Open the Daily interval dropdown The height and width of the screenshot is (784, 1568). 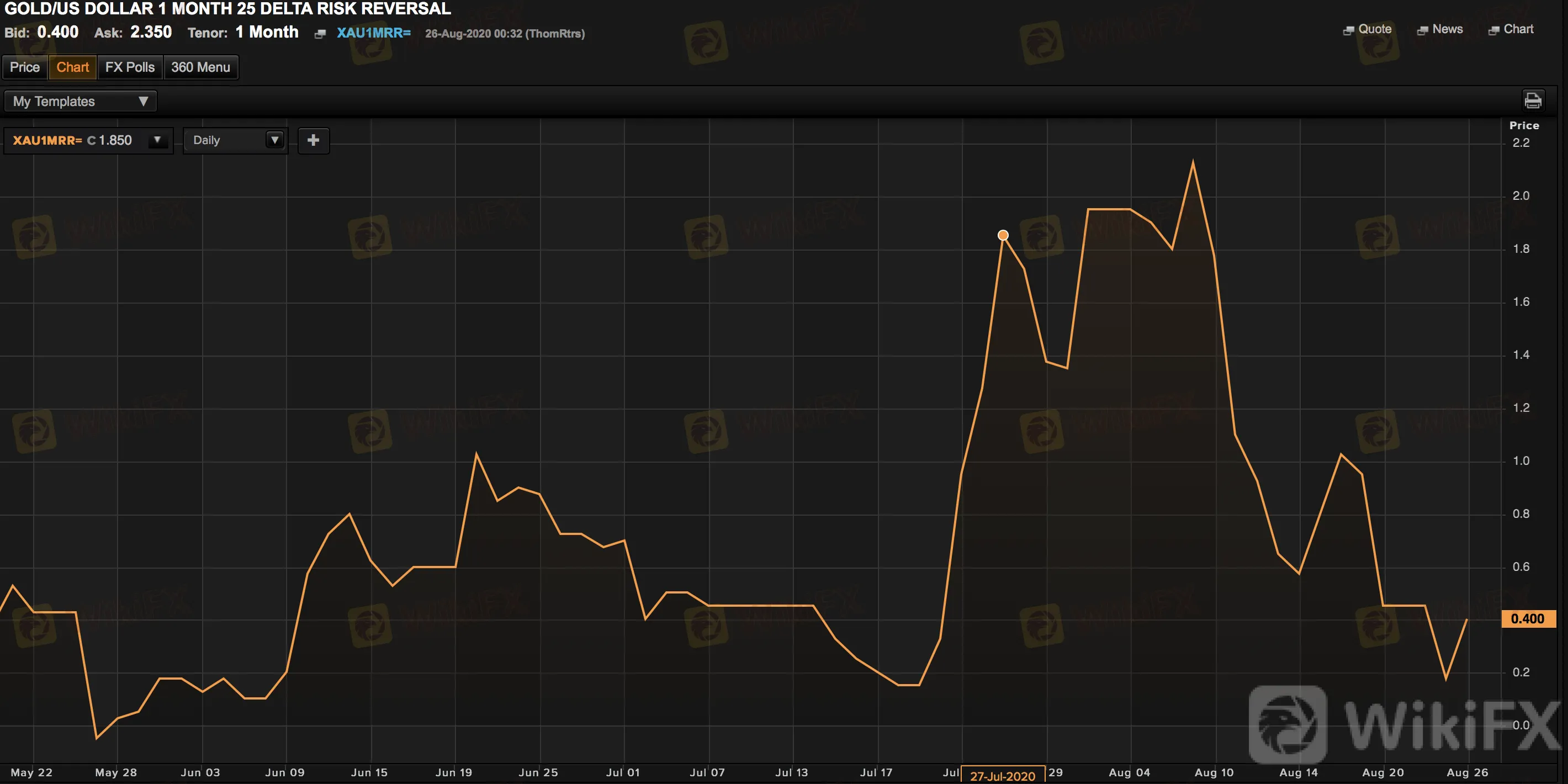[274, 141]
